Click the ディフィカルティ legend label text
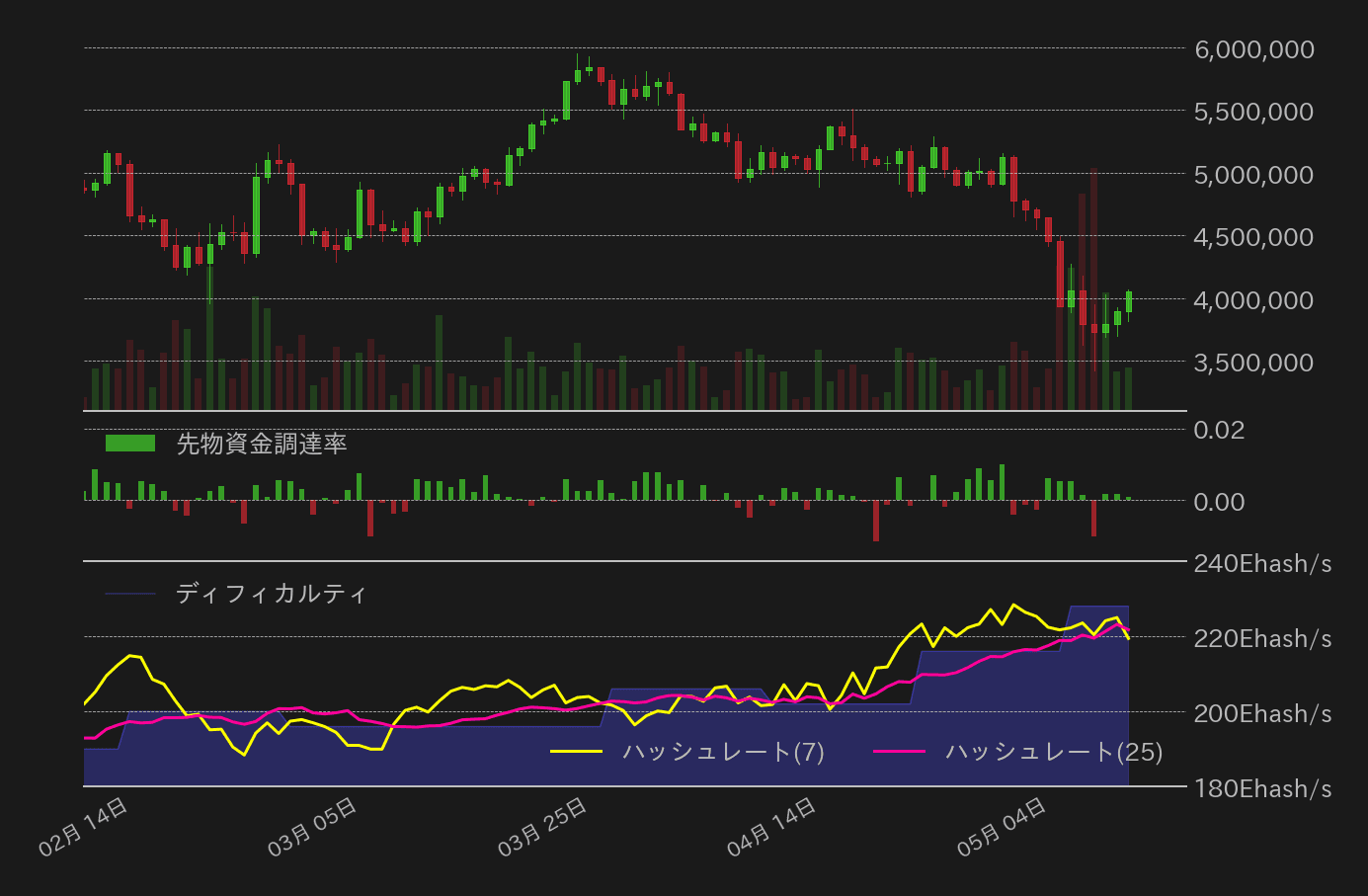The width and height of the screenshot is (1368, 896). click(269, 594)
